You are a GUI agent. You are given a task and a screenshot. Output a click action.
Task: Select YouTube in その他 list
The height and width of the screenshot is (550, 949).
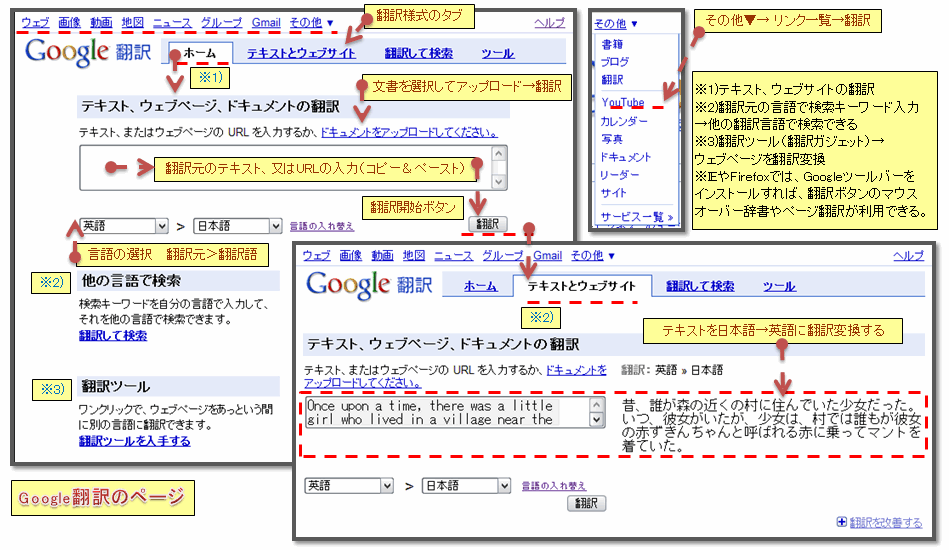pos(622,102)
